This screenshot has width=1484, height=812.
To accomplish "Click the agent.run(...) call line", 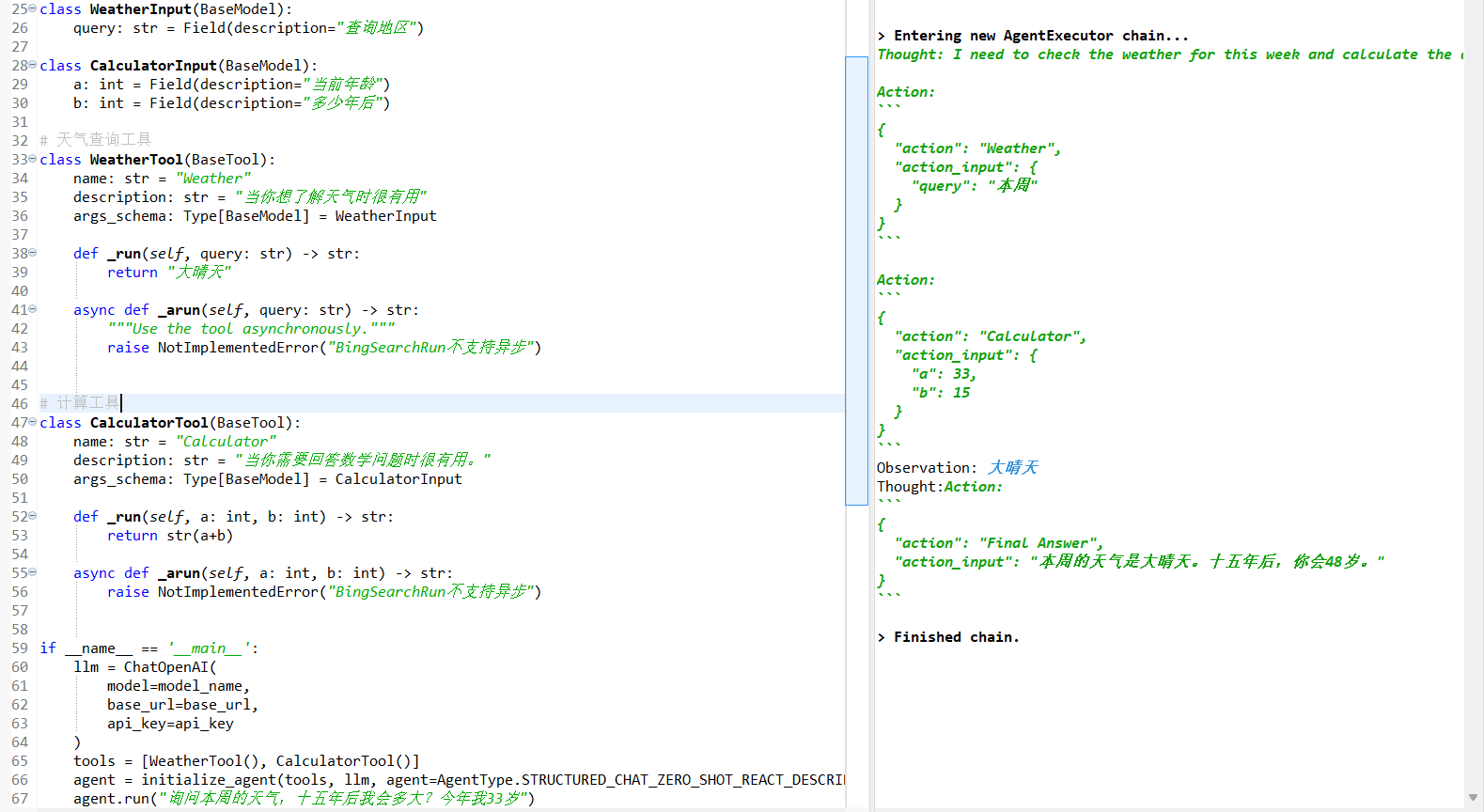I will pyautogui.click(x=304, y=799).
